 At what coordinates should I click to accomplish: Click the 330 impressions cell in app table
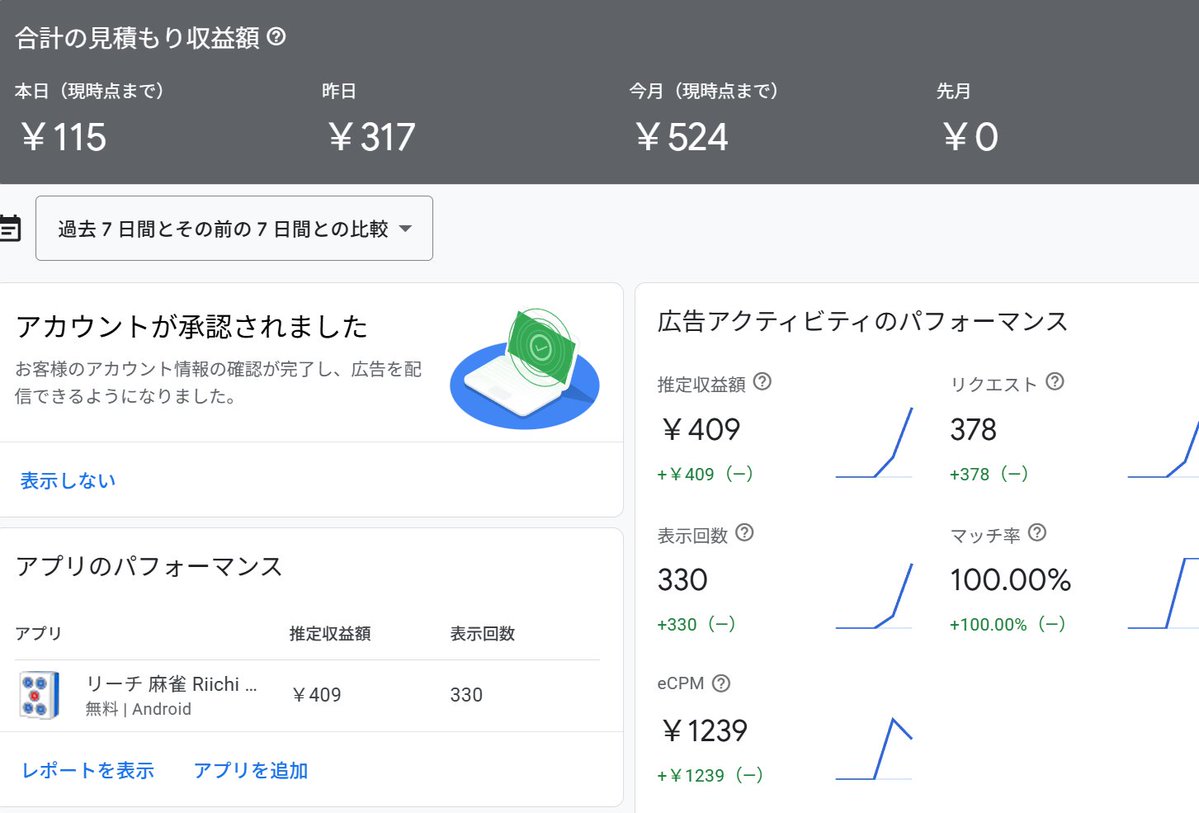point(466,694)
